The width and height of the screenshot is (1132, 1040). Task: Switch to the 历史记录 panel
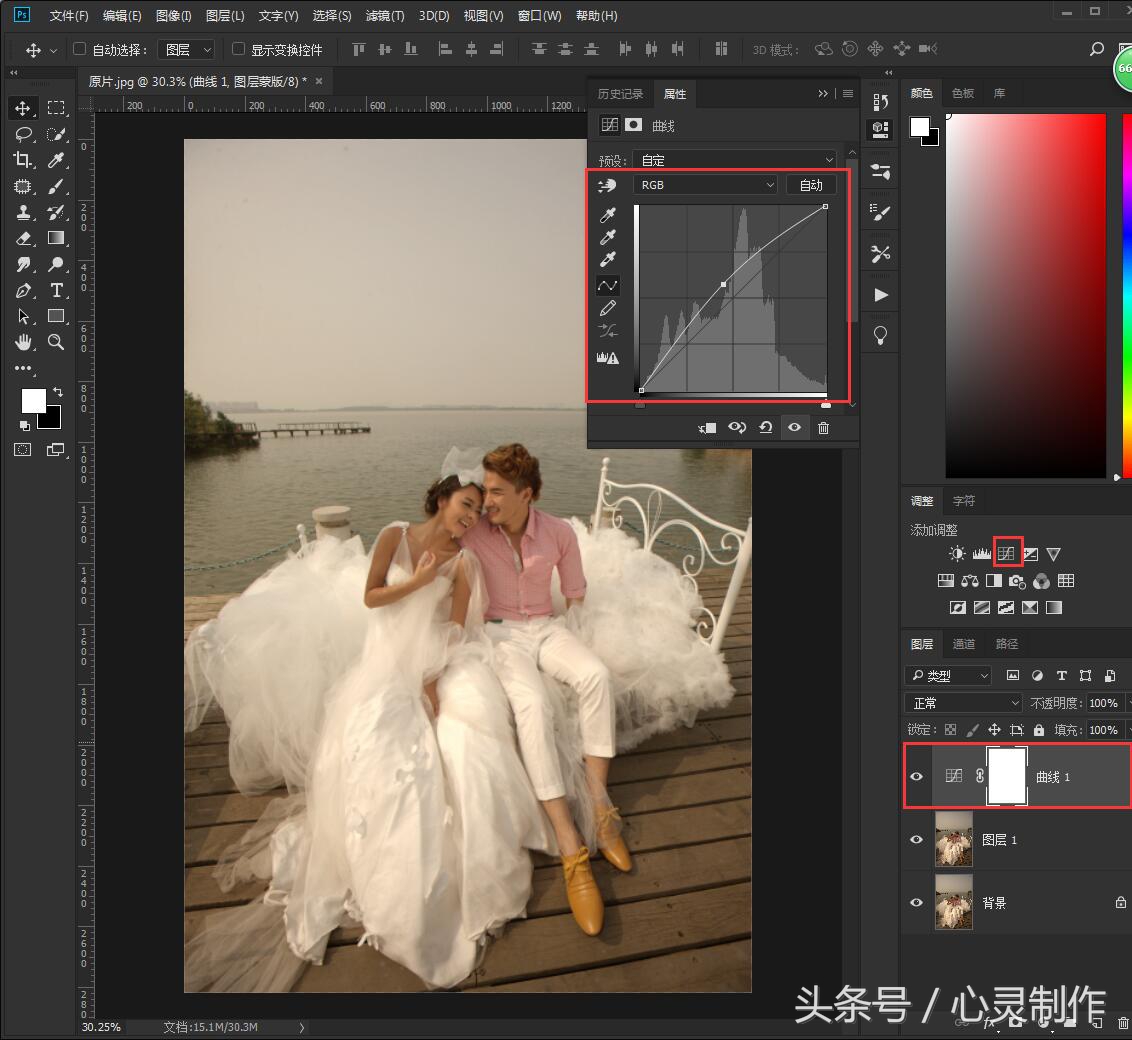click(621, 93)
